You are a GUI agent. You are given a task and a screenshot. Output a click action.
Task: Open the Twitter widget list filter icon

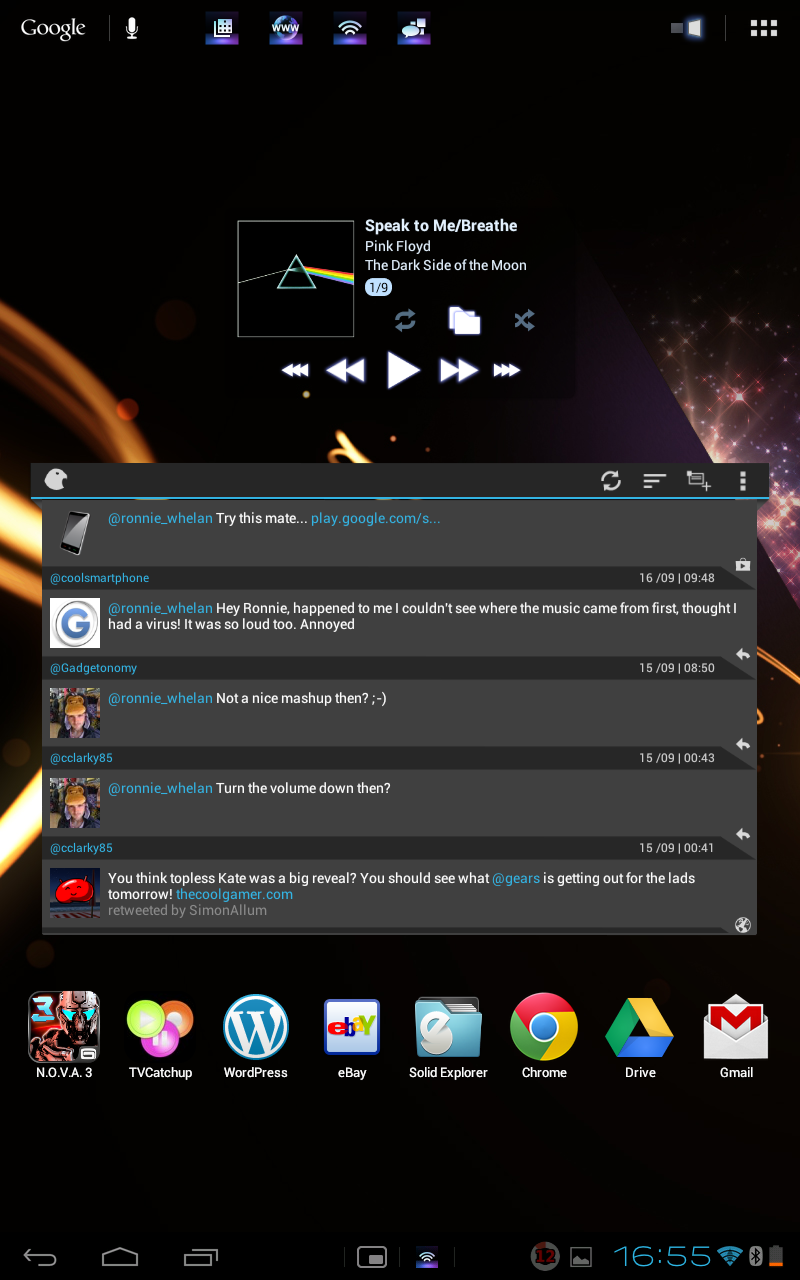(654, 481)
